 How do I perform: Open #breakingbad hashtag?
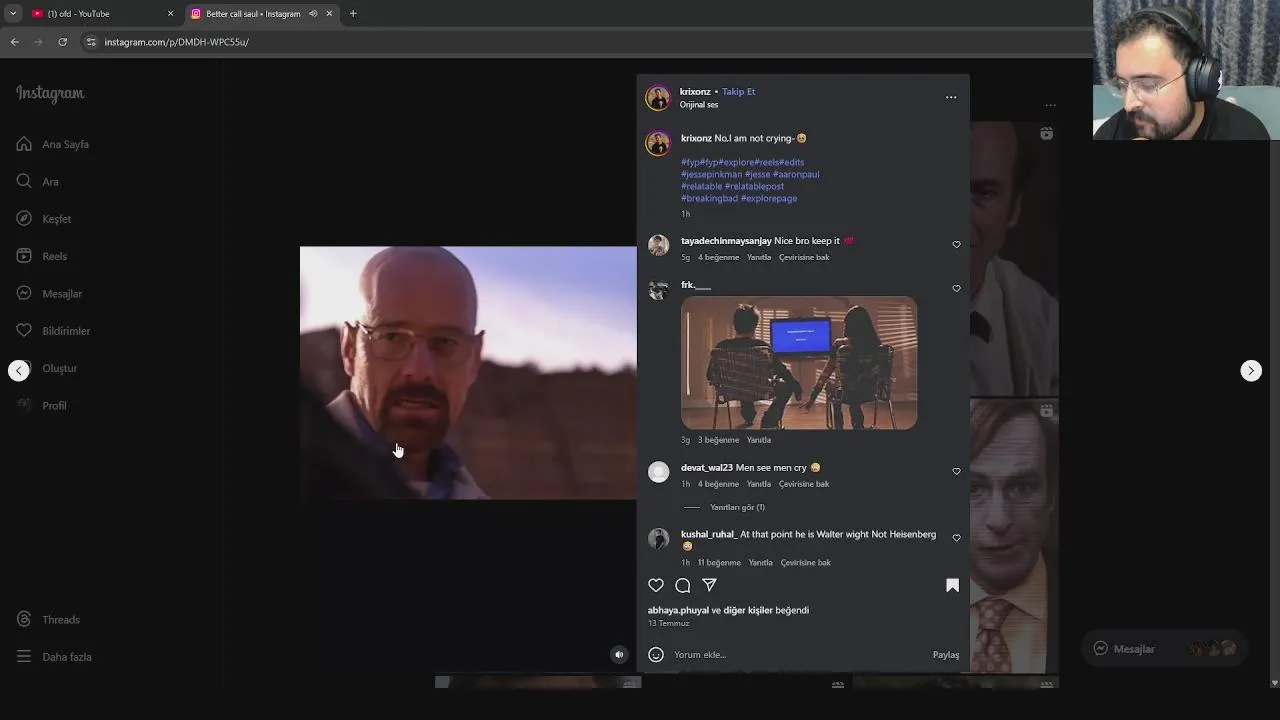click(x=709, y=198)
